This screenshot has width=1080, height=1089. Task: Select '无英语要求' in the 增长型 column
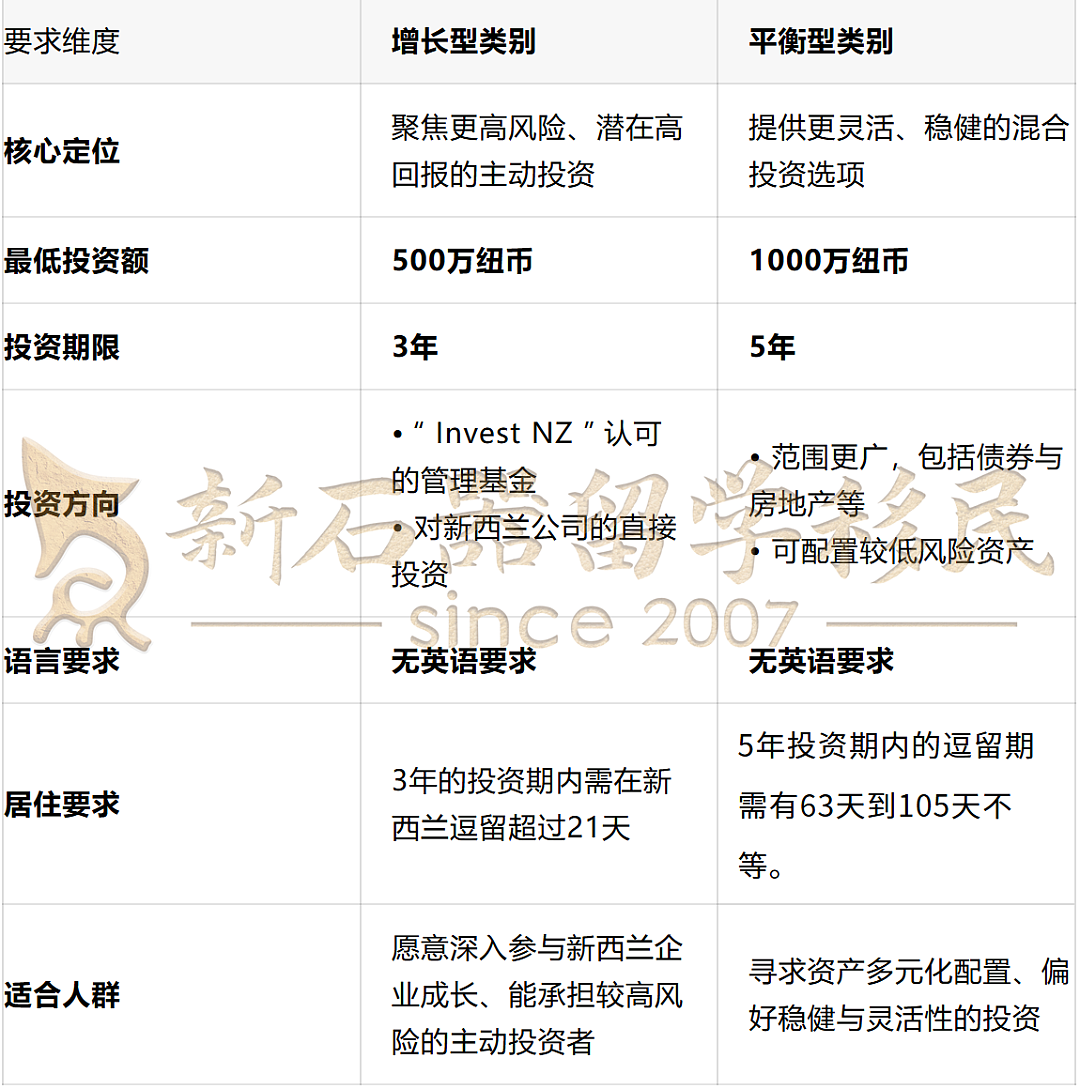coord(463,660)
